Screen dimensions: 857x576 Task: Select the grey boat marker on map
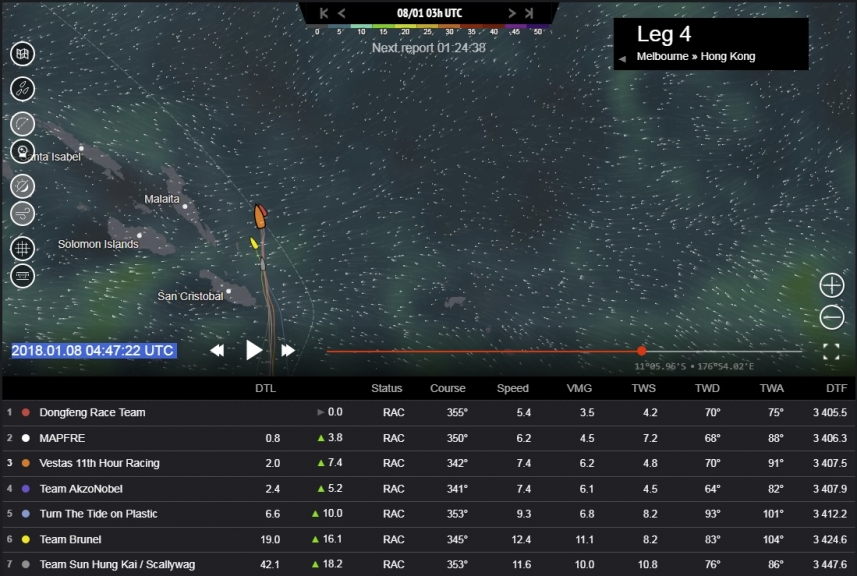click(263, 264)
